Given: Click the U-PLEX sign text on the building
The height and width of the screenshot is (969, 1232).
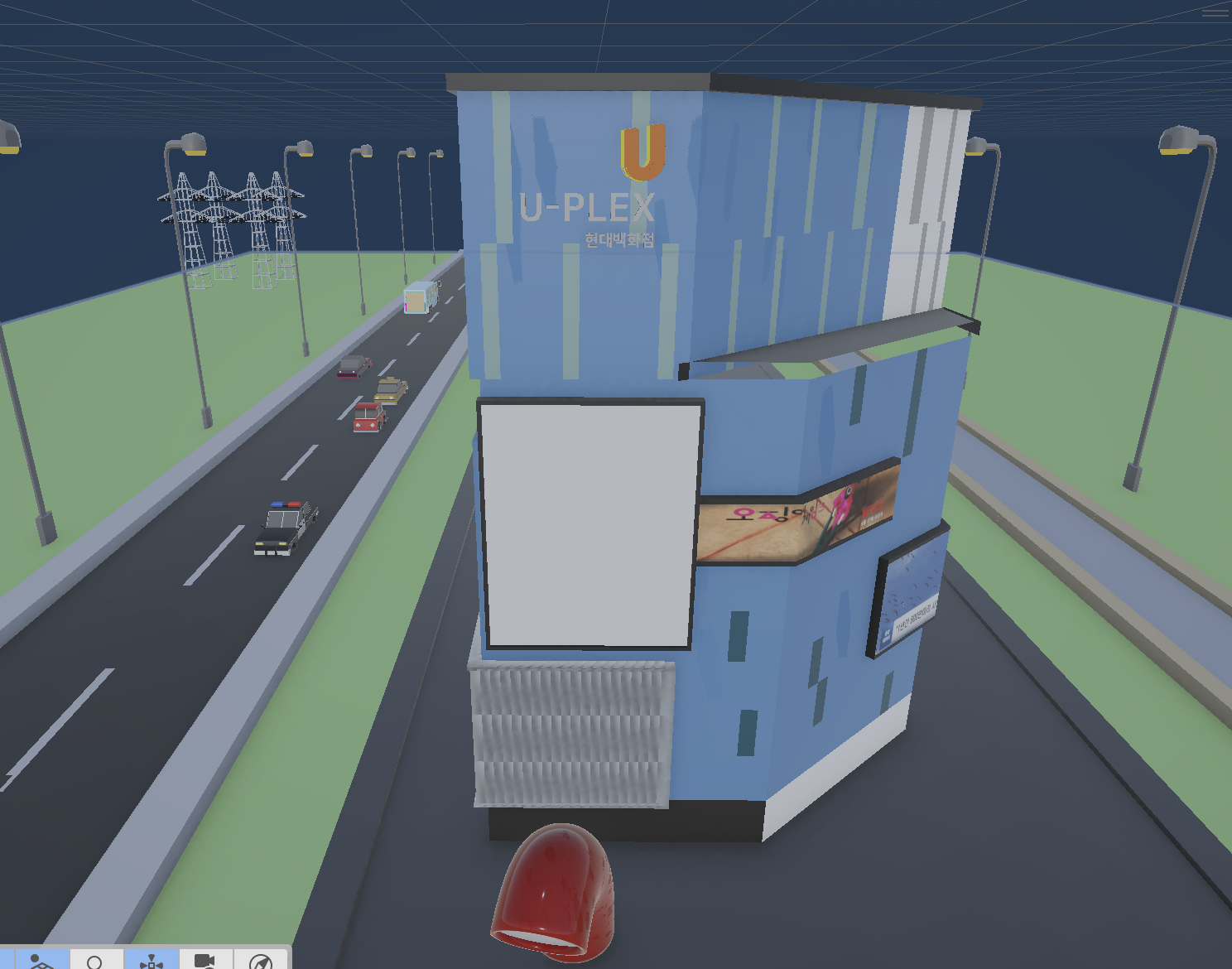Looking at the screenshot, I should (x=587, y=207).
